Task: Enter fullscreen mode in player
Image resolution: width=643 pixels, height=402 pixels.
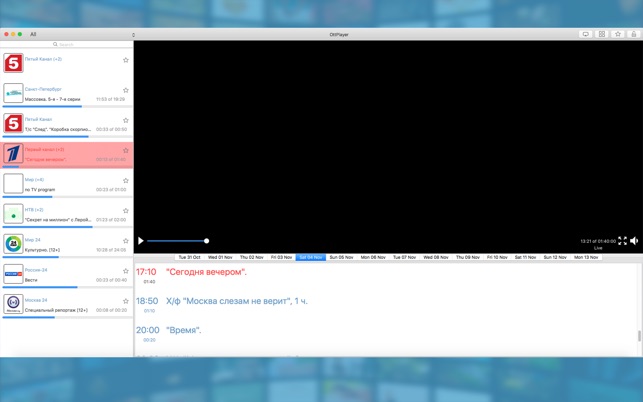Action: pos(622,241)
